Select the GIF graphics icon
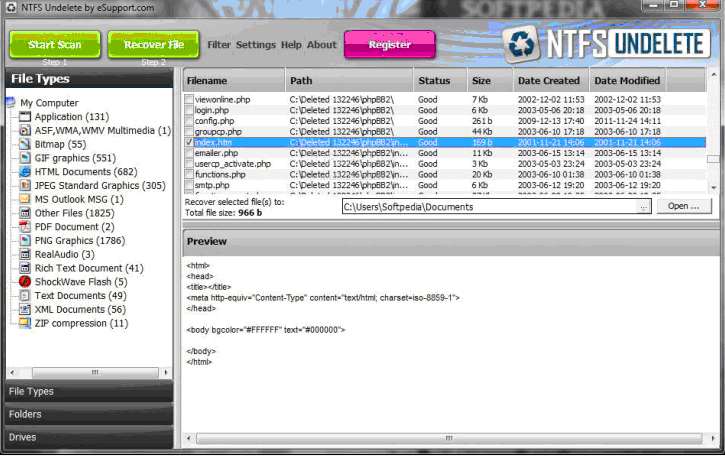Viewport: 725px width, 456px height. tap(25, 158)
